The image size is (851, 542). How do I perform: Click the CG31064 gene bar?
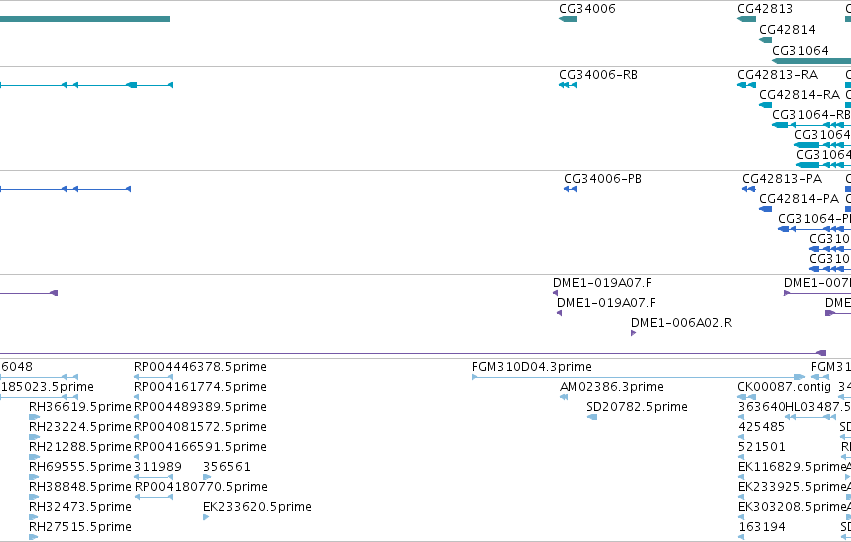pyautogui.click(x=811, y=61)
